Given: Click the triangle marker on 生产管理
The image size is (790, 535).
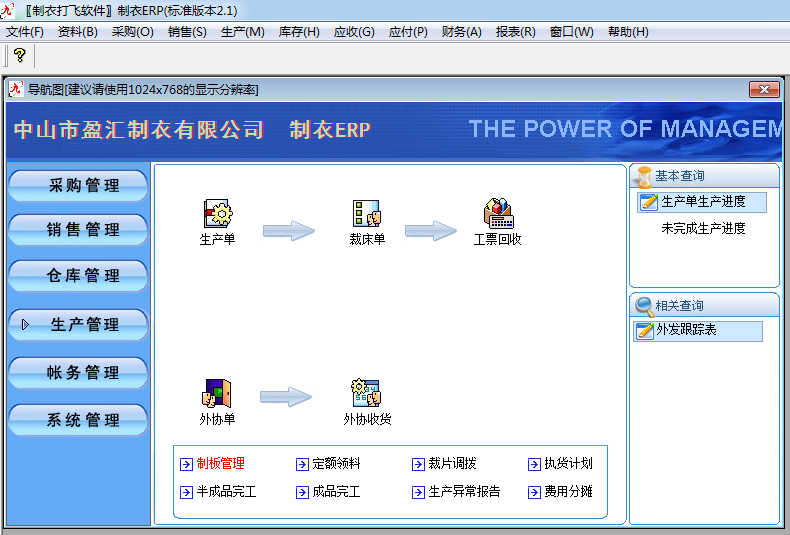Looking at the screenshot, I should (x=25, y=325).
